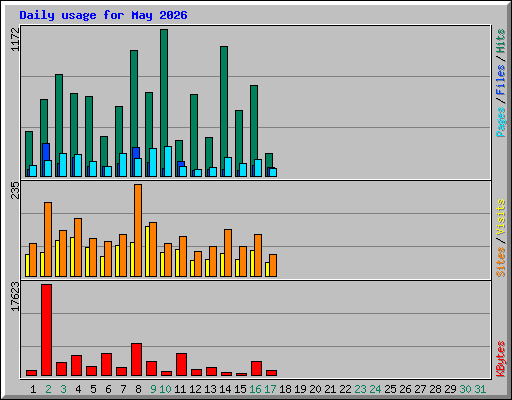This screenshot has height=400, width=512.
Task: Select day 11 on the x-axis
Action: [x=180, y=389]
